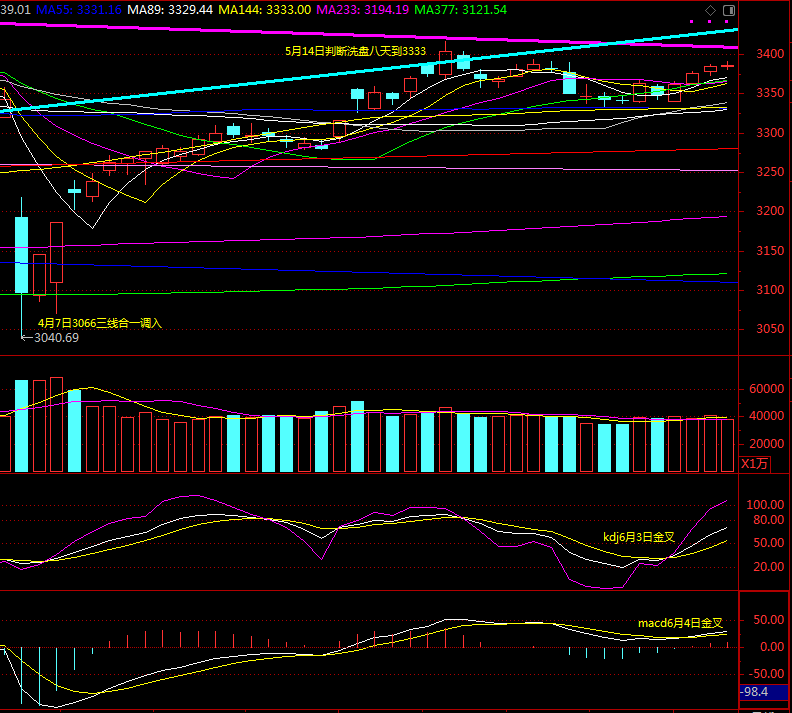Click the annotation 4月7日3066三线合一调入
Image resolution: width=792 pixels, height=713 pixels.
(x=100, y=323)
